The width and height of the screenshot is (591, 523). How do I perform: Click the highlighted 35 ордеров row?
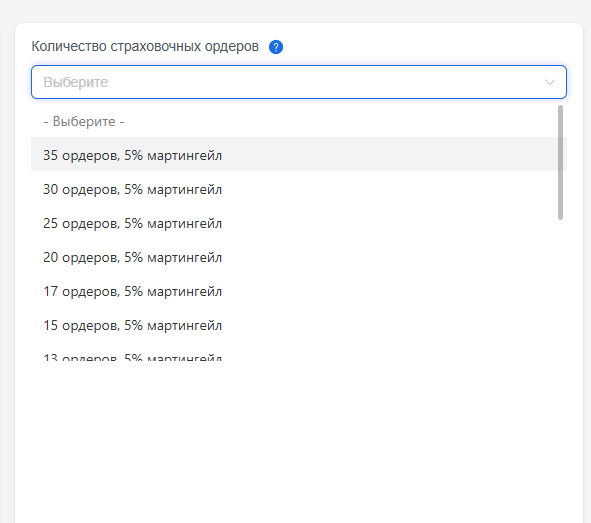[x=299, y=154]
